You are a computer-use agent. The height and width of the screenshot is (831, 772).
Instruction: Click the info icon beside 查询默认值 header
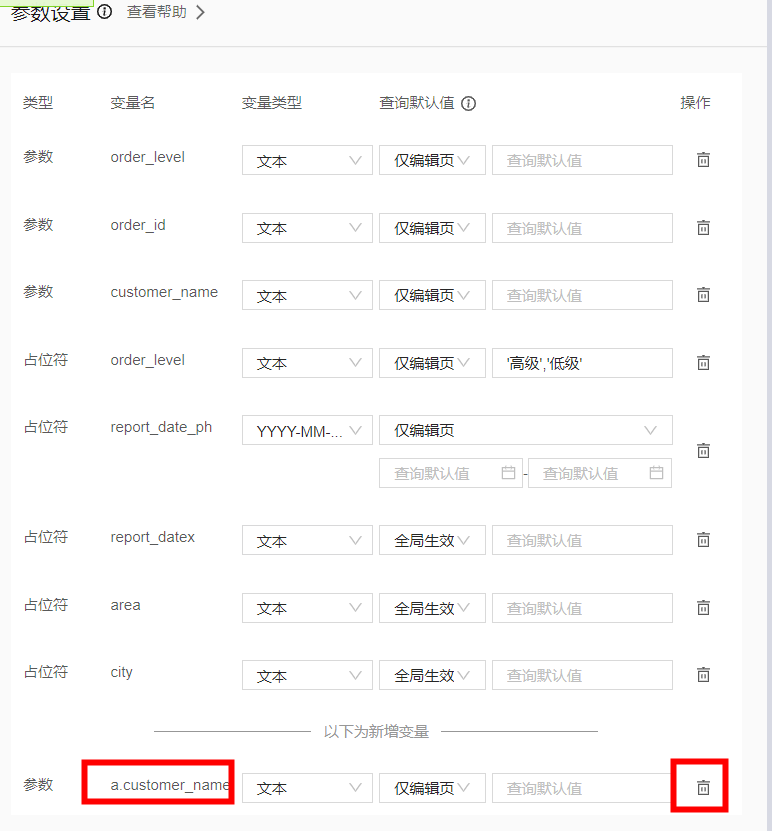click(x=468, y=104)
